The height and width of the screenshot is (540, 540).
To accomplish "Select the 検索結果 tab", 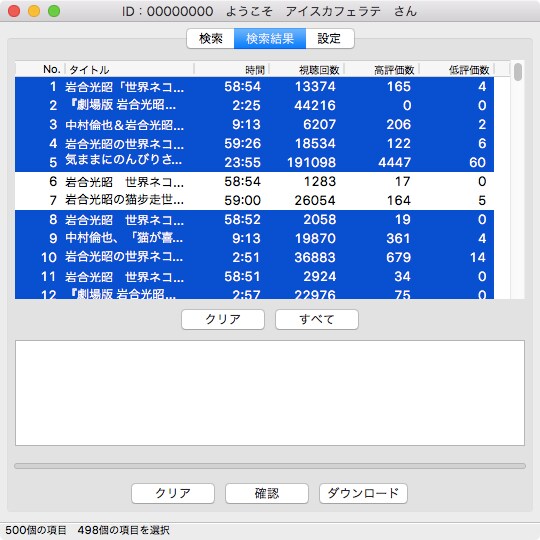I will (270, 38).
